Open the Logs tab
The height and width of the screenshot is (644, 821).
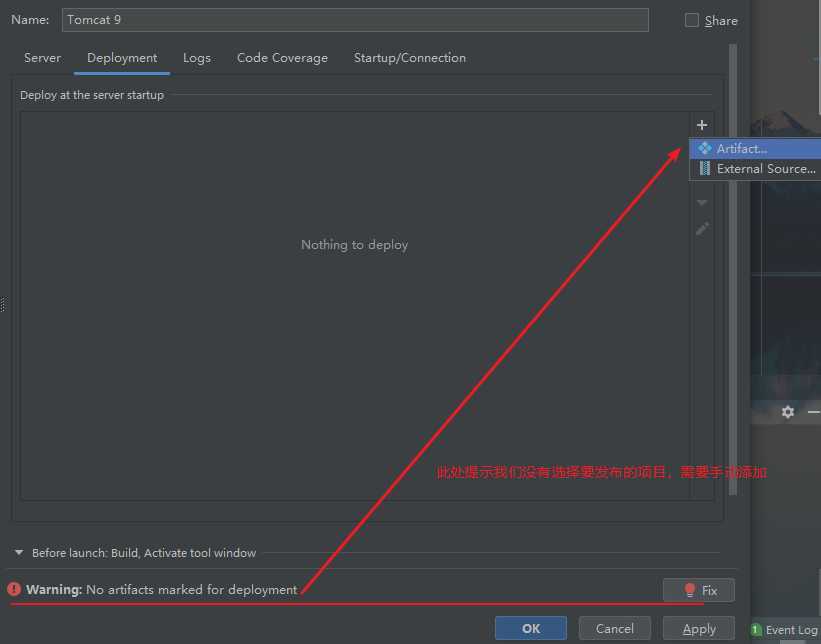click(197, 58)
